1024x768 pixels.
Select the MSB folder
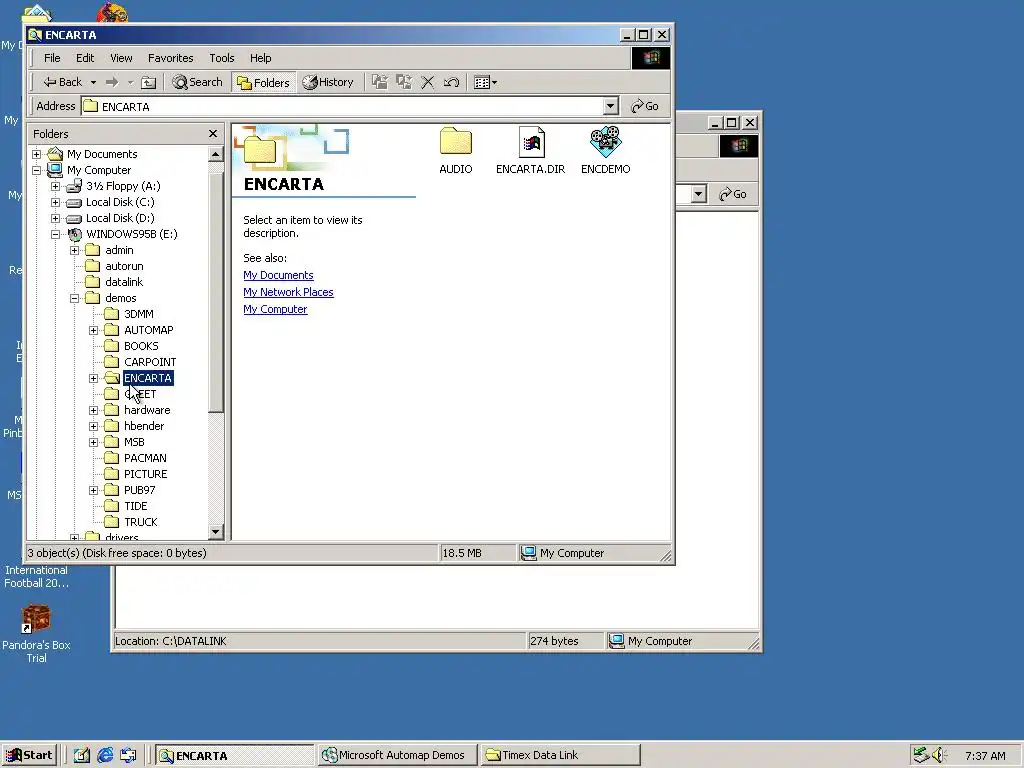134,442
